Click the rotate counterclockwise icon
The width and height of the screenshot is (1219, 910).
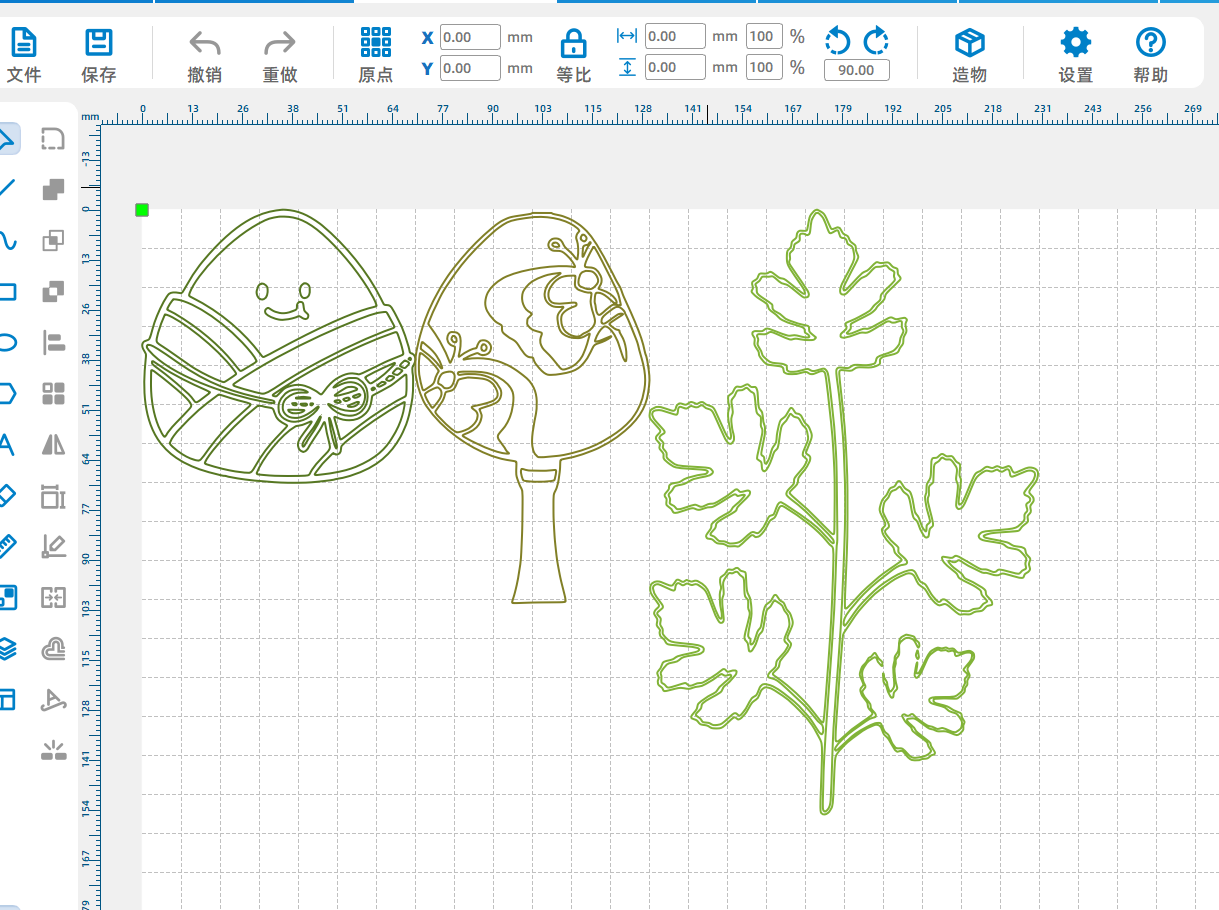837,41
